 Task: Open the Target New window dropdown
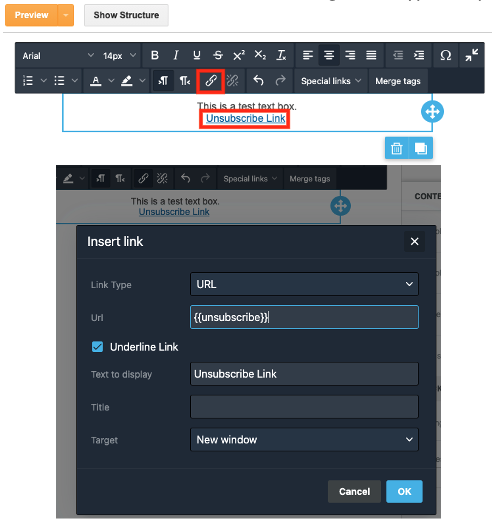304,440
